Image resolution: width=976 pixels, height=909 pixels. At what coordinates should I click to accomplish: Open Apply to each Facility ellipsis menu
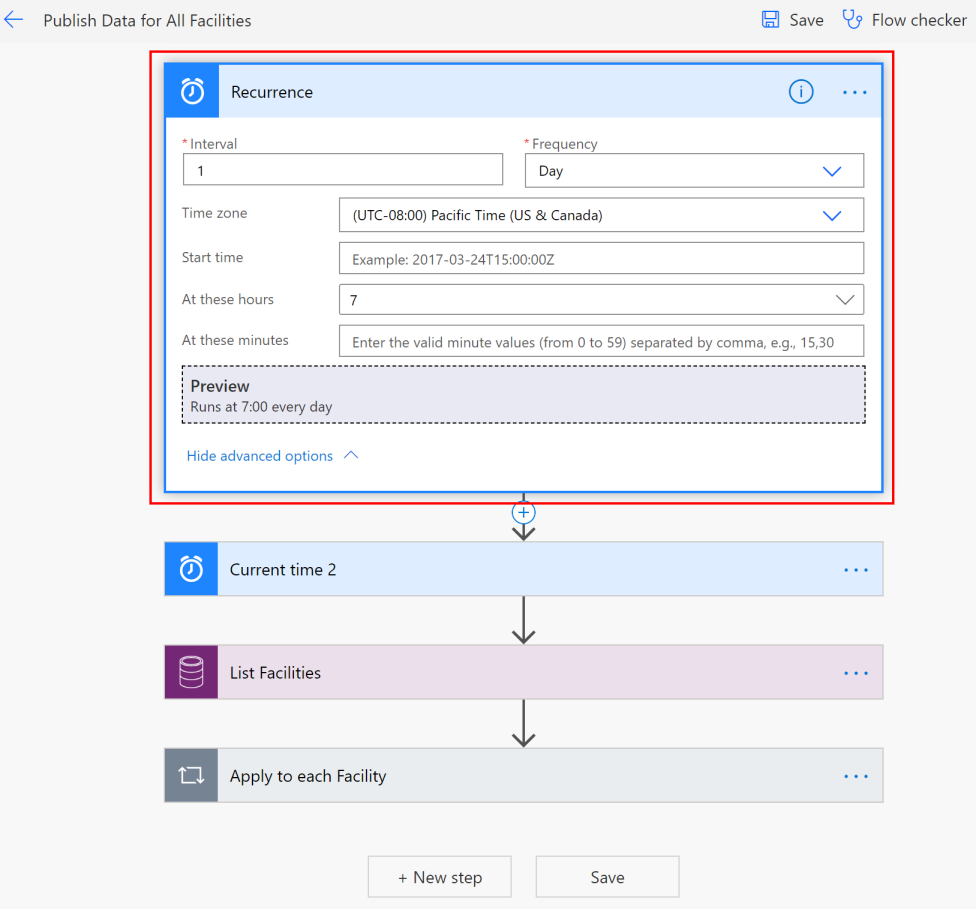point(856,776)
